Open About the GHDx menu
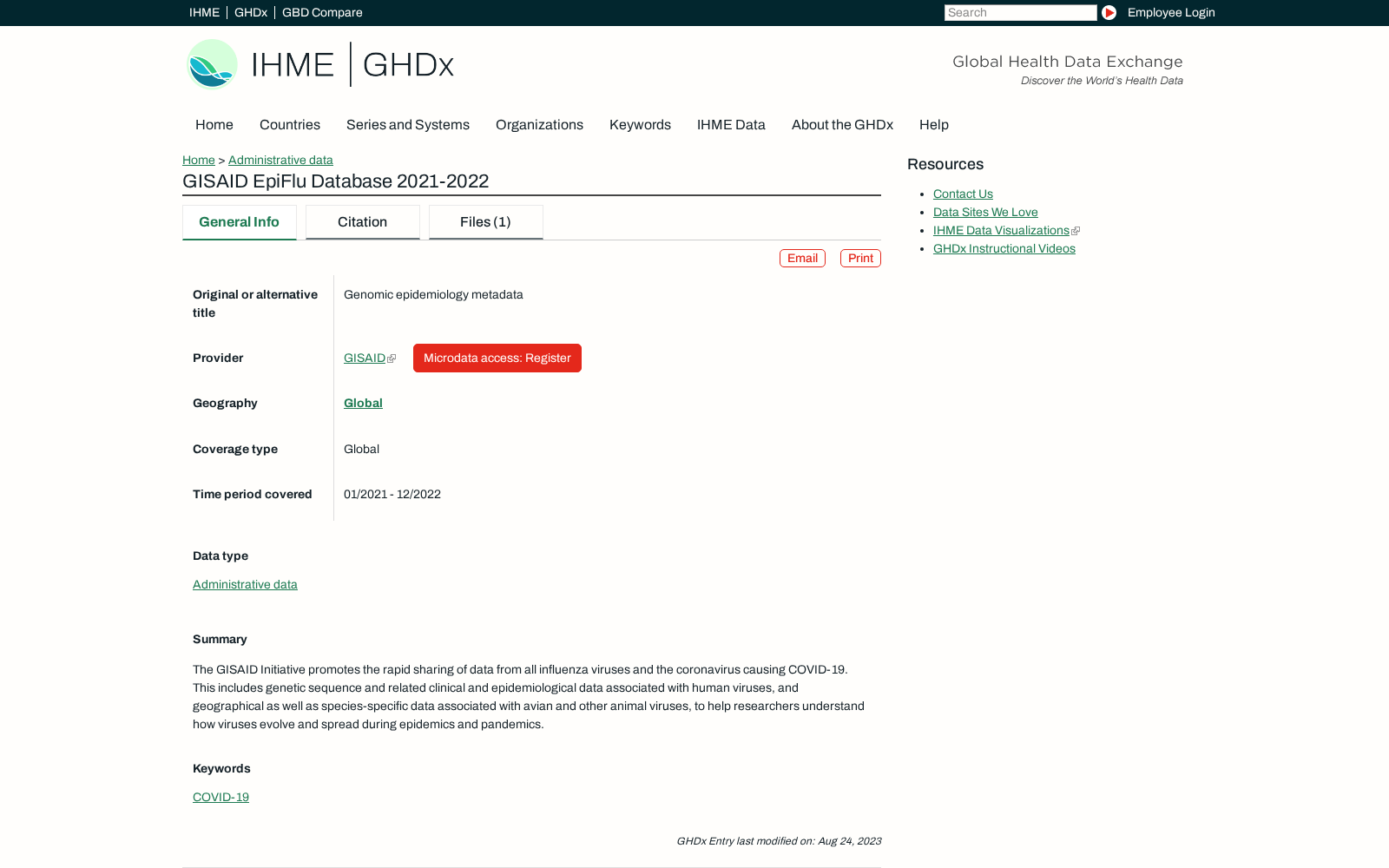1389x868 pixels. pos(842,125)
